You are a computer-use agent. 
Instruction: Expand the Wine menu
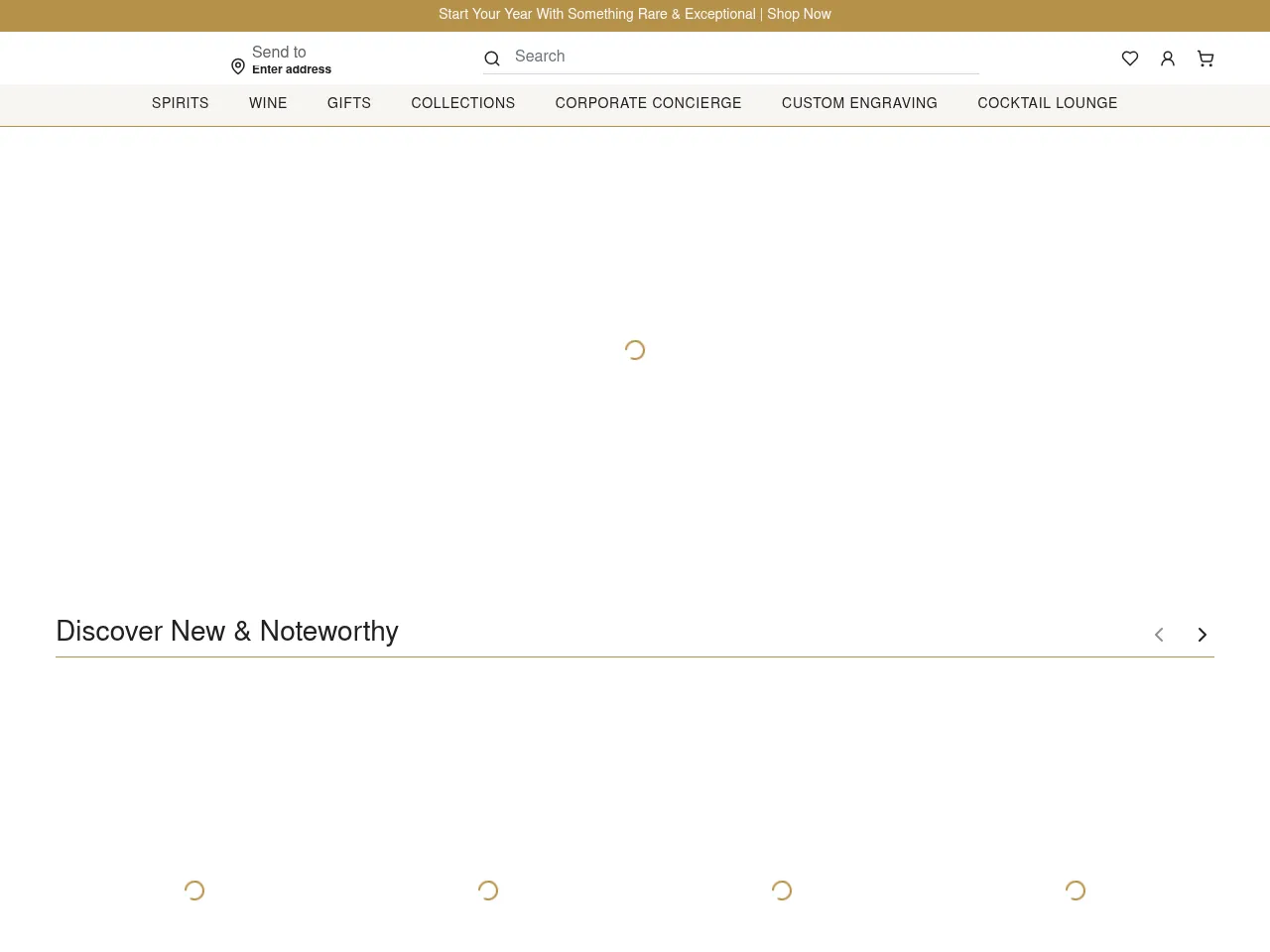coord(268,103)
